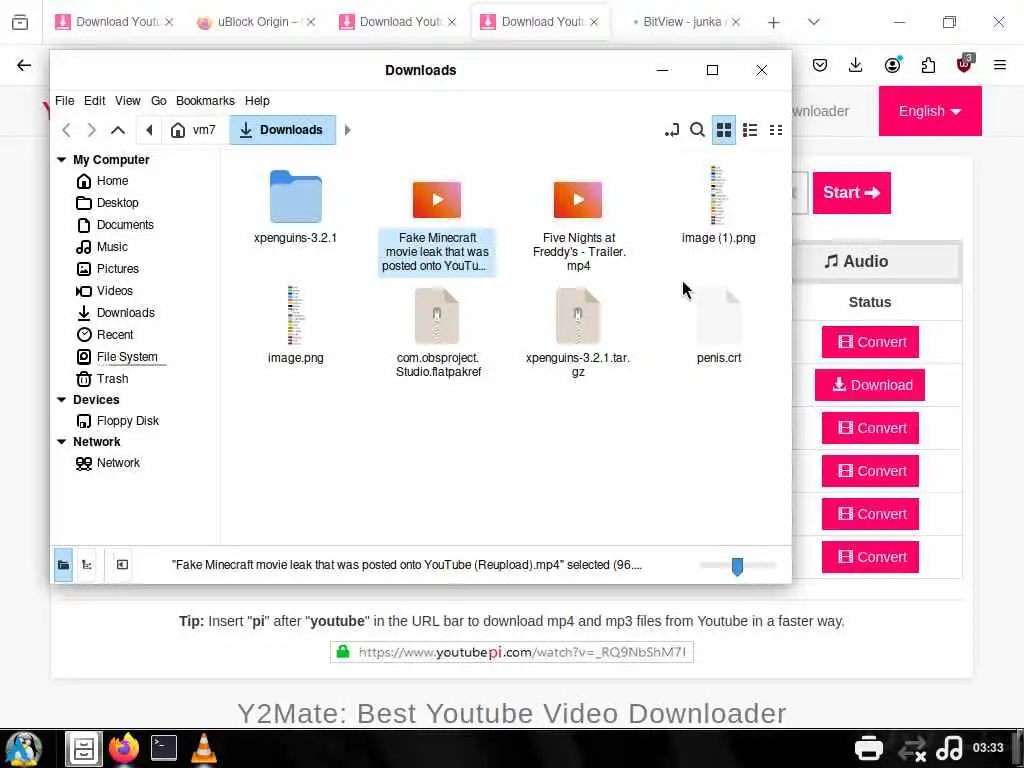Adjust the icon zoom slider
The height and width of the screenshot is (768, 1024).
pos(737,566)
